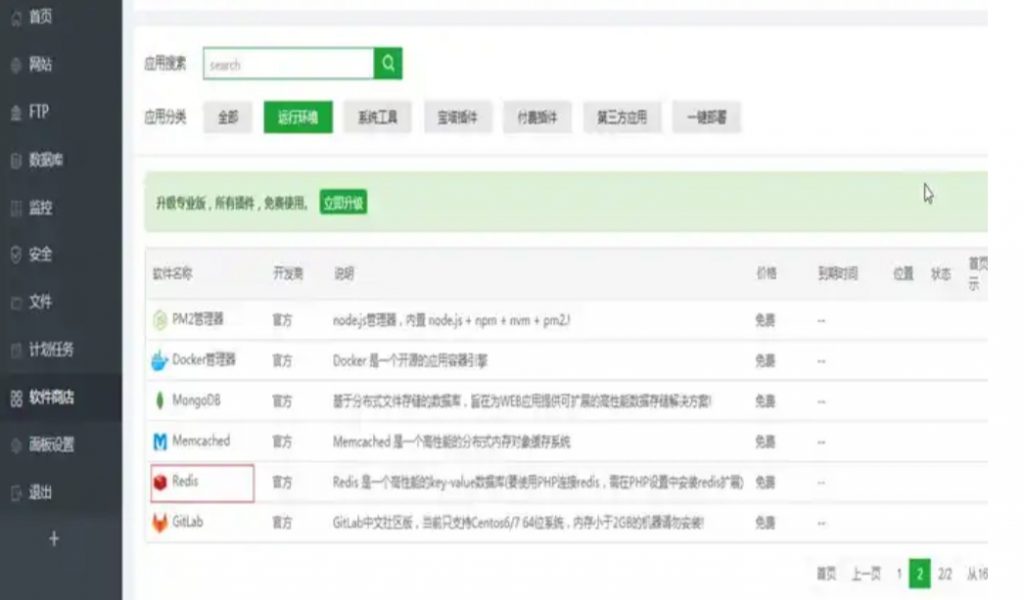
Task: Click the logout icon beside 退出
Action: pos(16,494)
